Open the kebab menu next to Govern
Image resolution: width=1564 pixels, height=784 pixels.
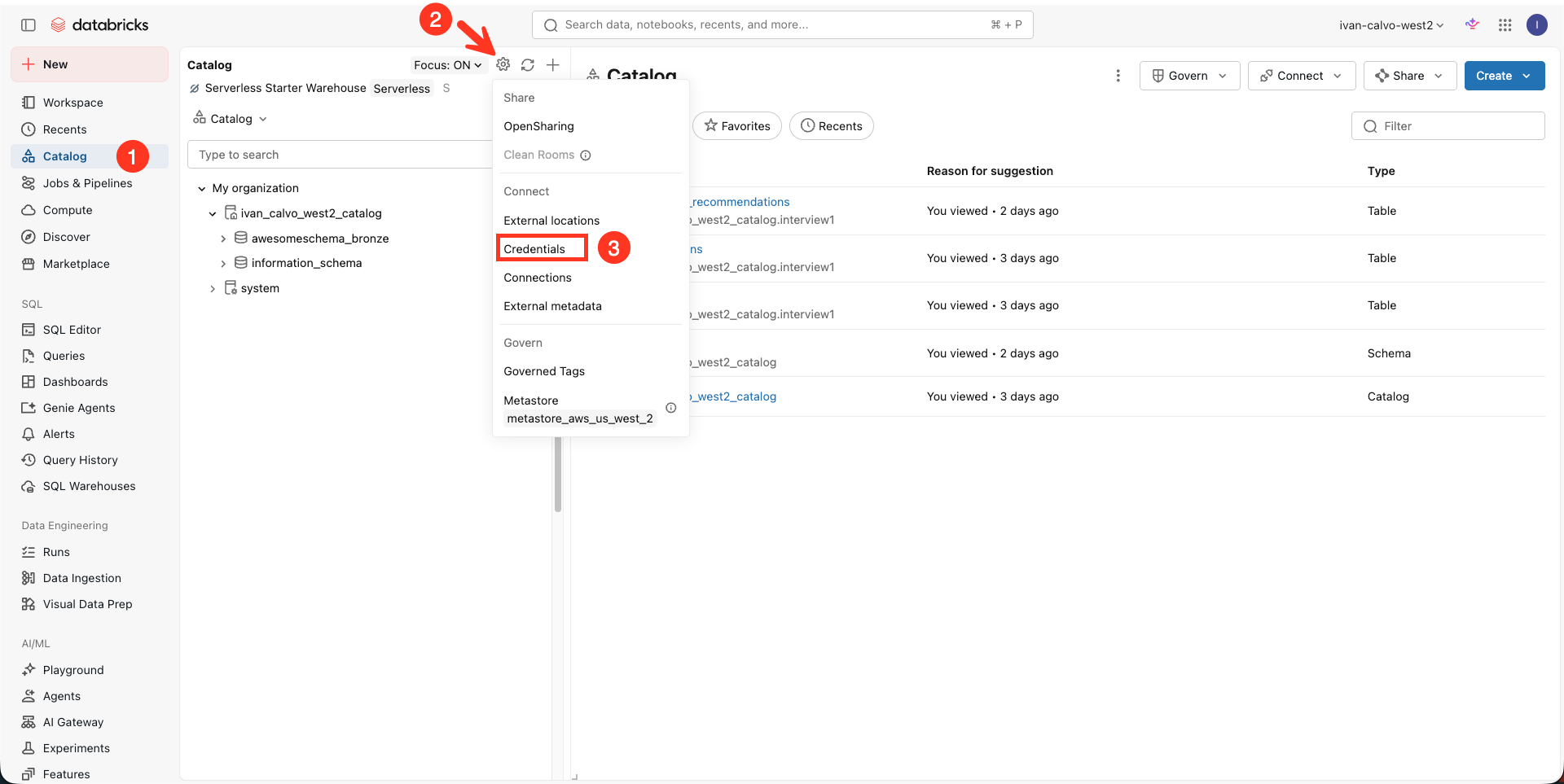[x=1118, y=76]
